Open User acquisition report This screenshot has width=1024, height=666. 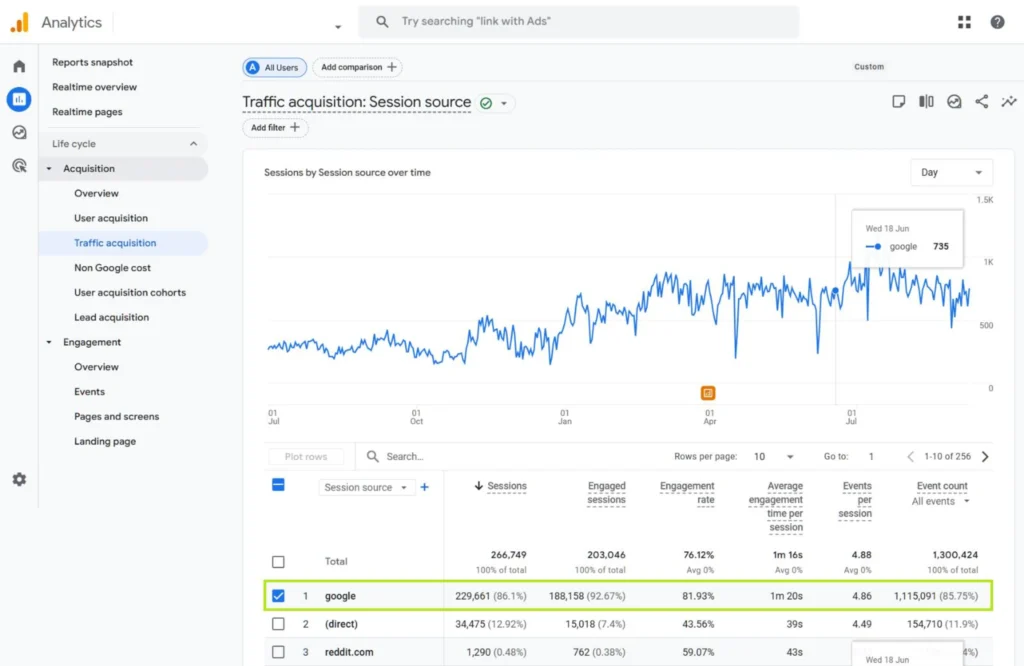[x=110, y=218]
